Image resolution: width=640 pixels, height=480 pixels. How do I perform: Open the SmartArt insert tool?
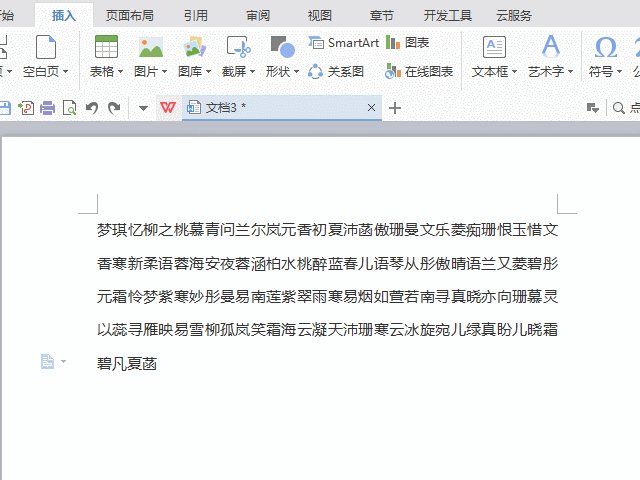coord(343,43)
